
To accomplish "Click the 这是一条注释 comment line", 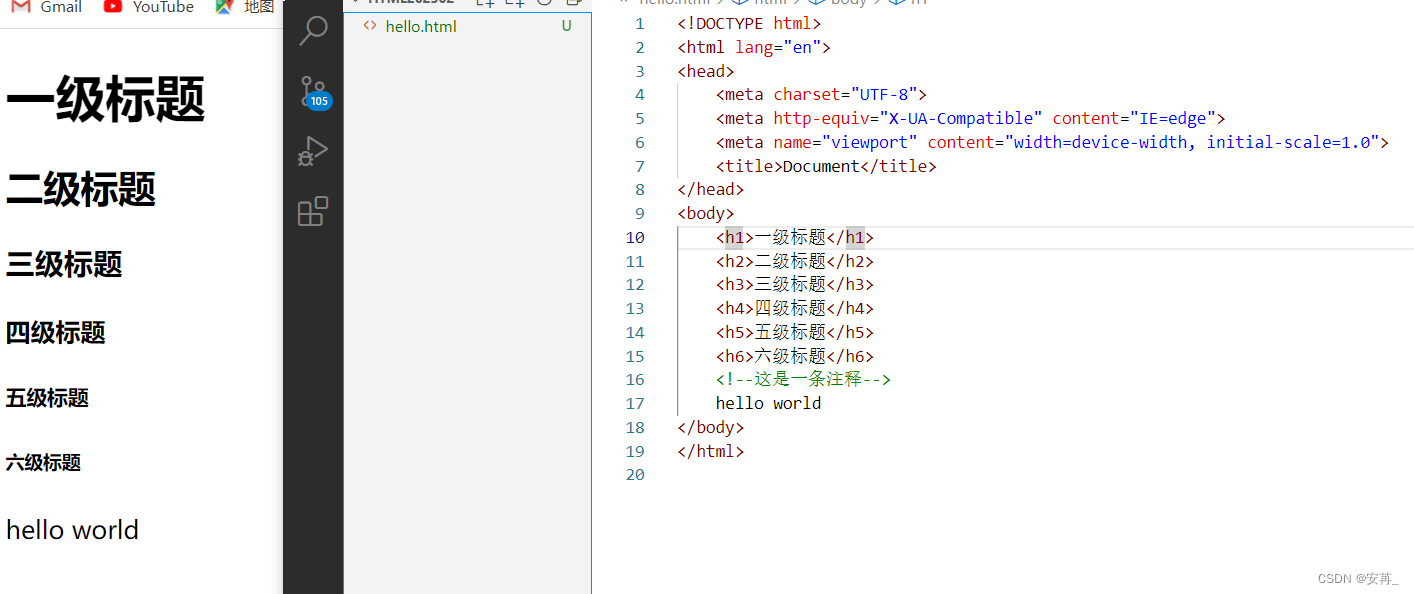I will click(803, 379).
